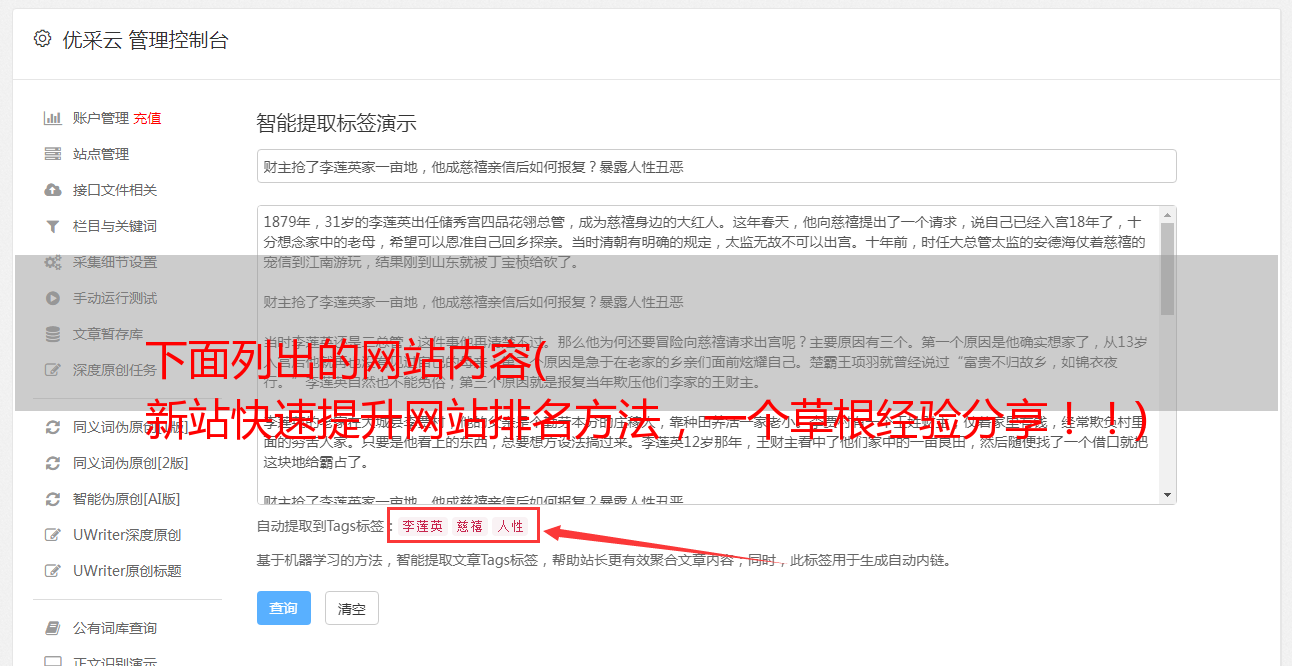Click the bar chart icon for 账户管理

(53, 118)
